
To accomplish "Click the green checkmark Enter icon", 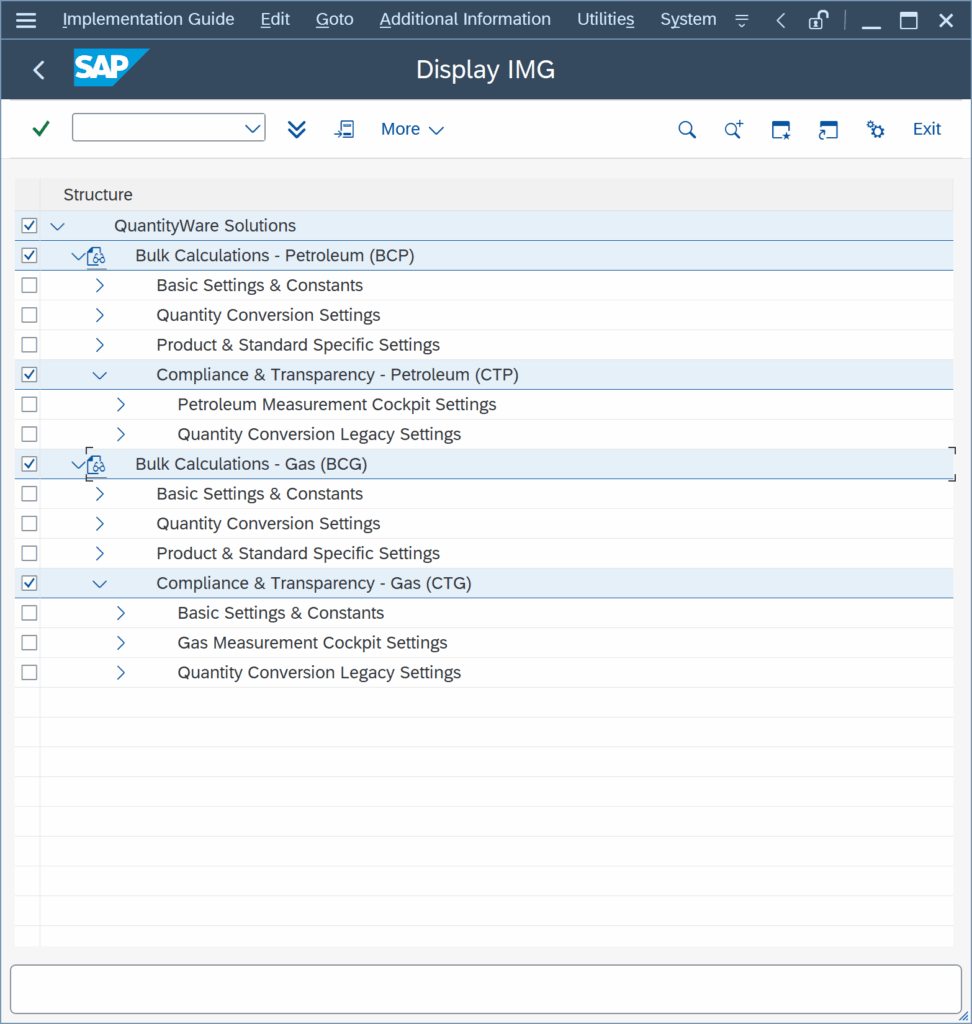I will click(41, 129).
